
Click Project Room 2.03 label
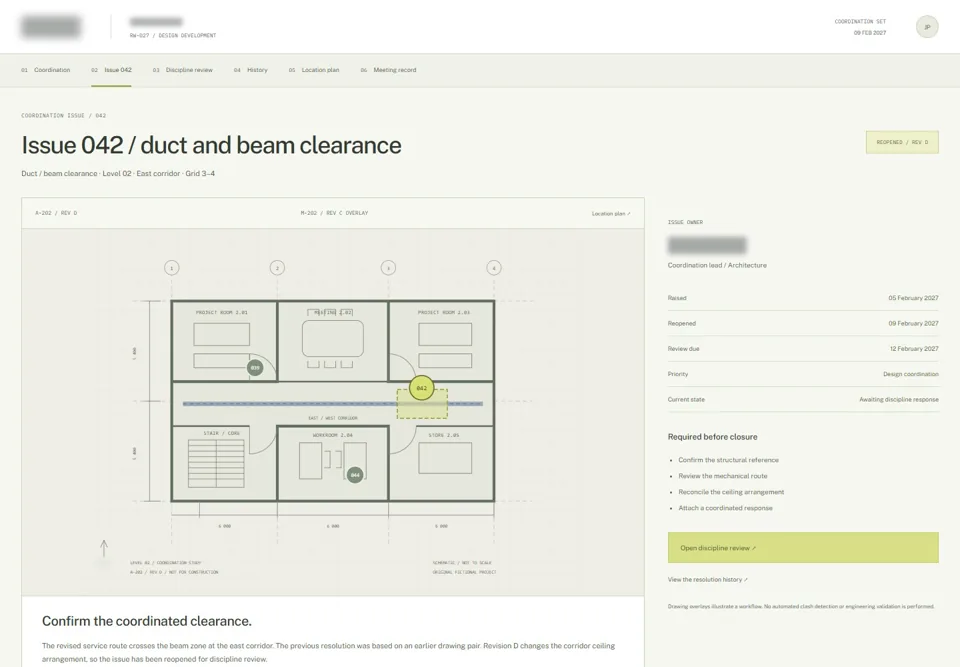444,312
